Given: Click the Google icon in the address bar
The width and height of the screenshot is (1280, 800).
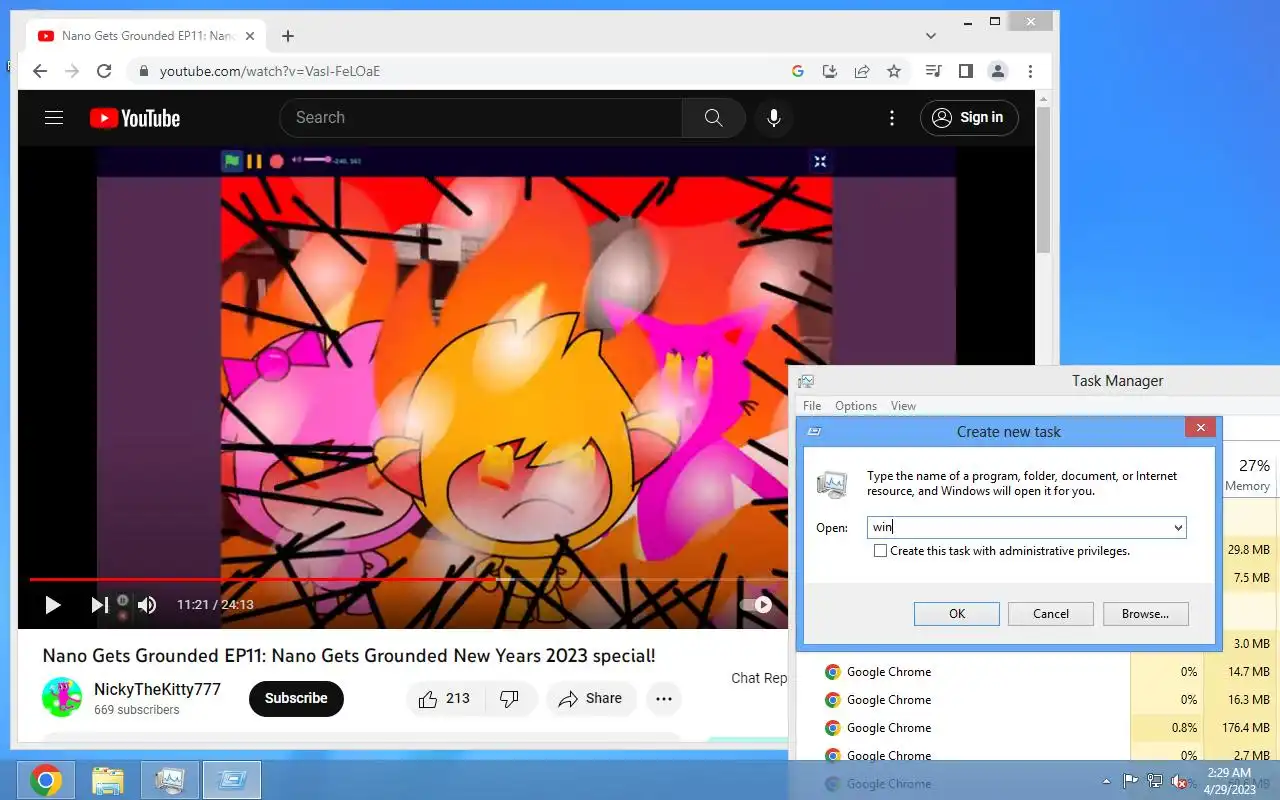Looking at the screenshot, I should [x=797, y=71].
